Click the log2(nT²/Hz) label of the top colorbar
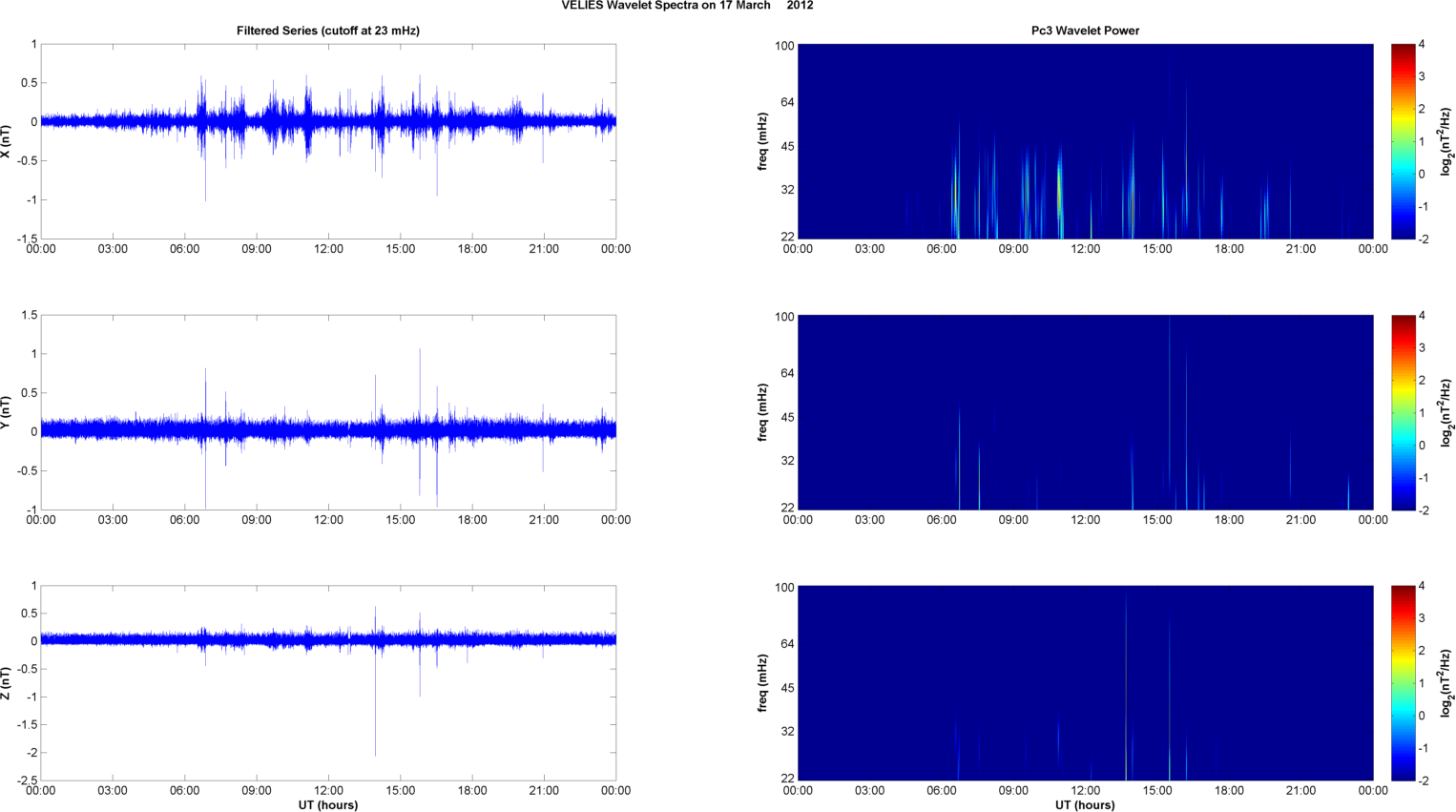This screenshot has height=812, width=1456. [x=1446, y=141]
